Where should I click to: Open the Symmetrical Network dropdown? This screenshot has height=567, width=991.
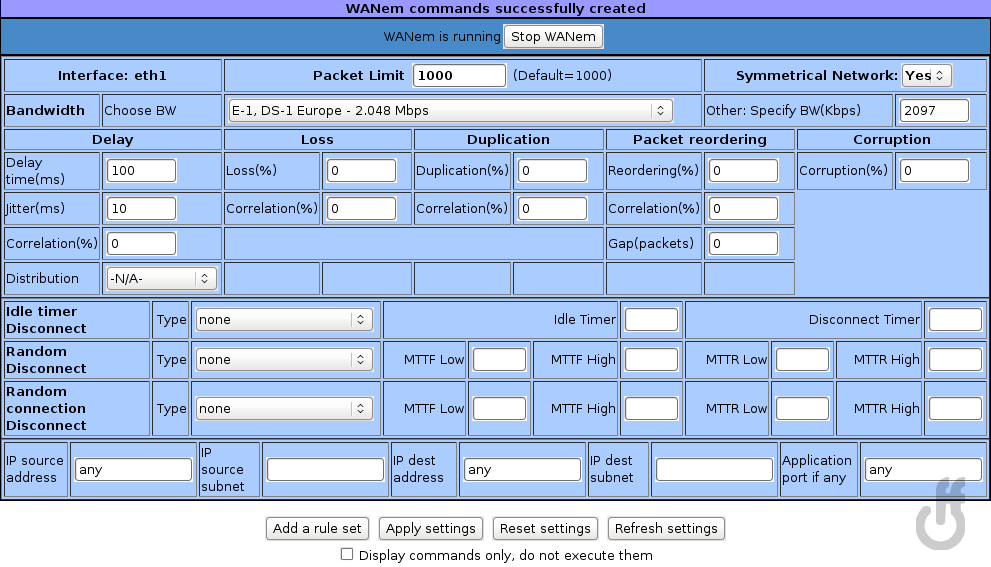926,76
